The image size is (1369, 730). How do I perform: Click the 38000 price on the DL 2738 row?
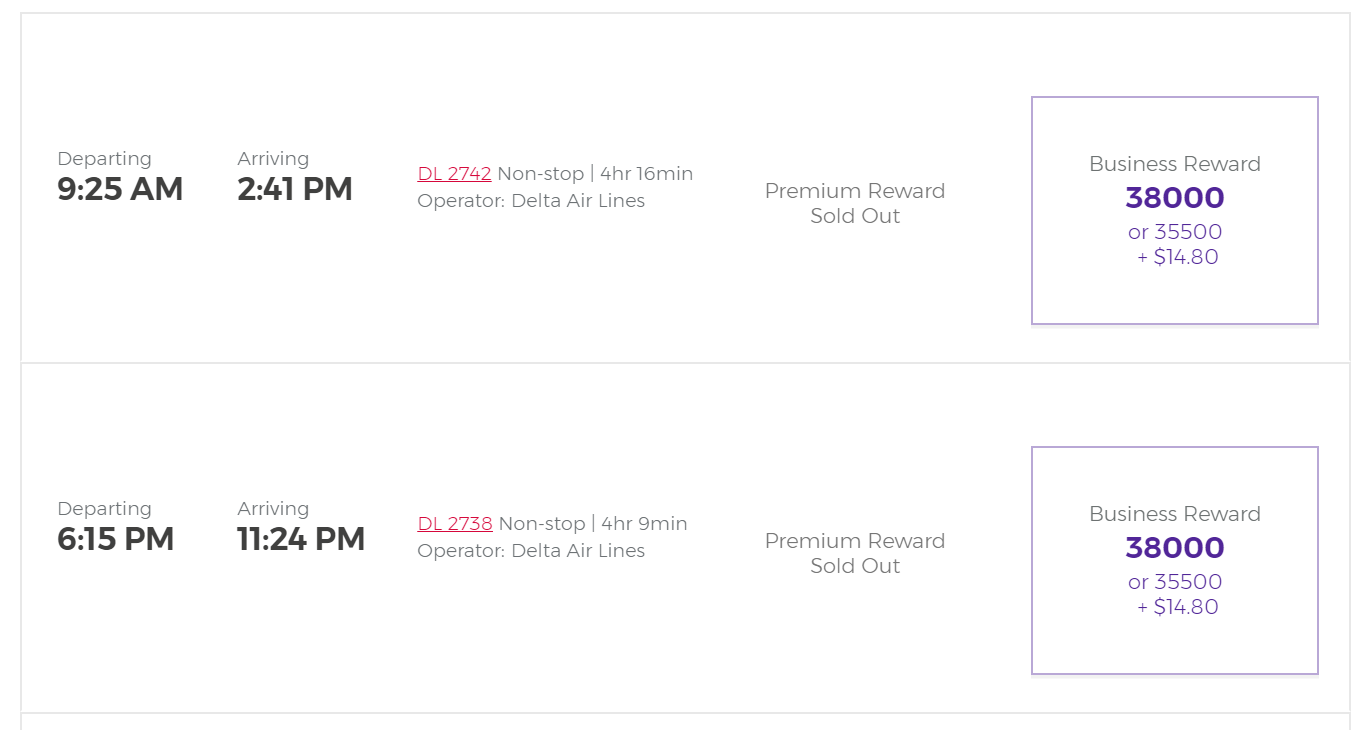click(1175, 548)
